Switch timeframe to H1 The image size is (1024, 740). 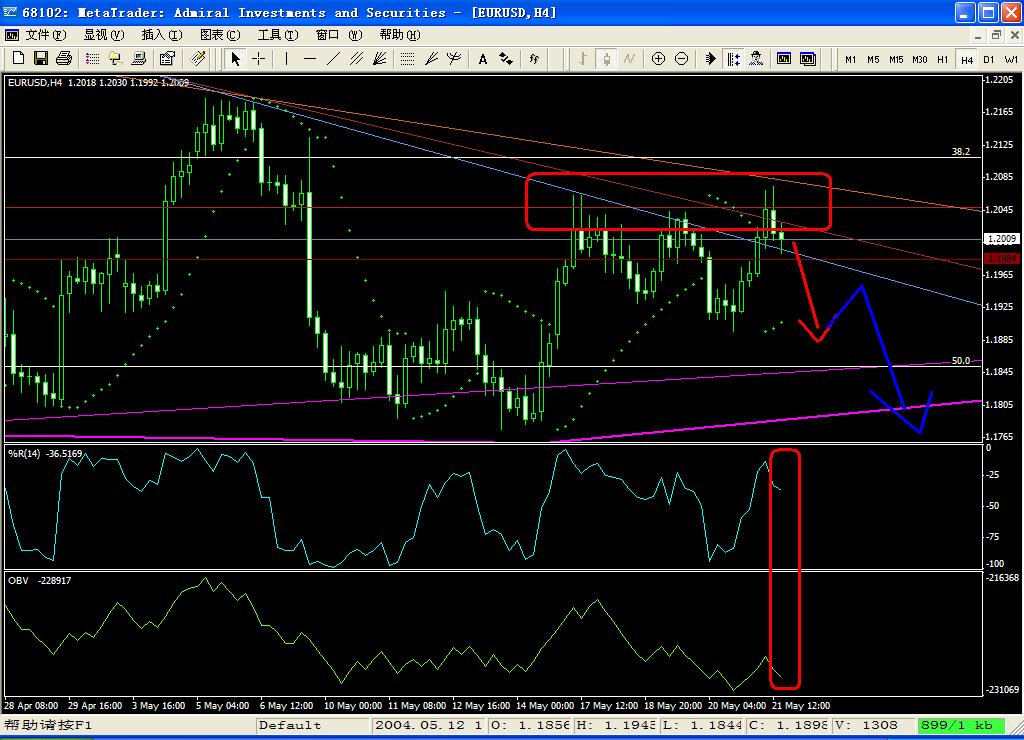942,59
